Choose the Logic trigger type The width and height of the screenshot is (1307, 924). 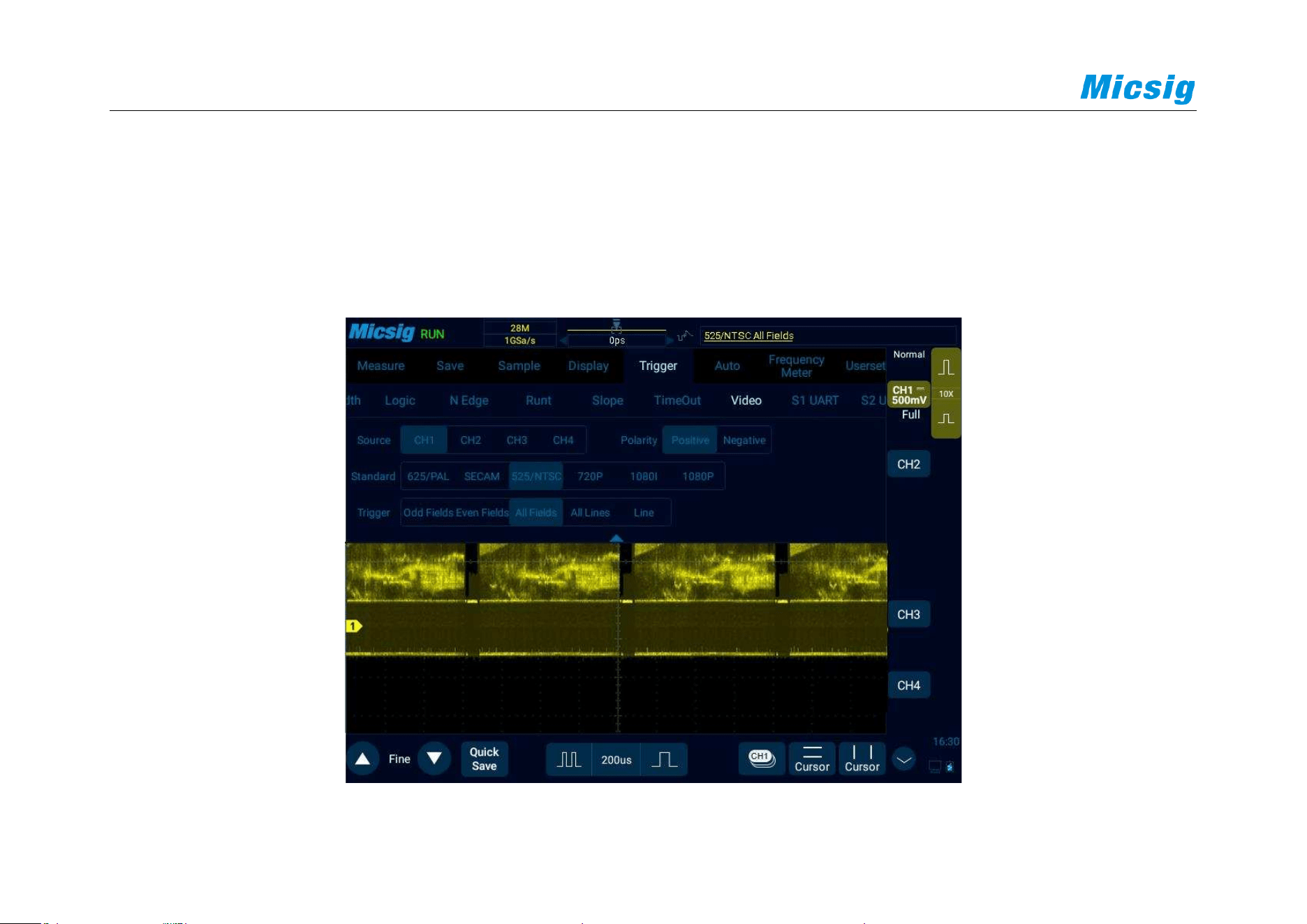click(400, 401)
